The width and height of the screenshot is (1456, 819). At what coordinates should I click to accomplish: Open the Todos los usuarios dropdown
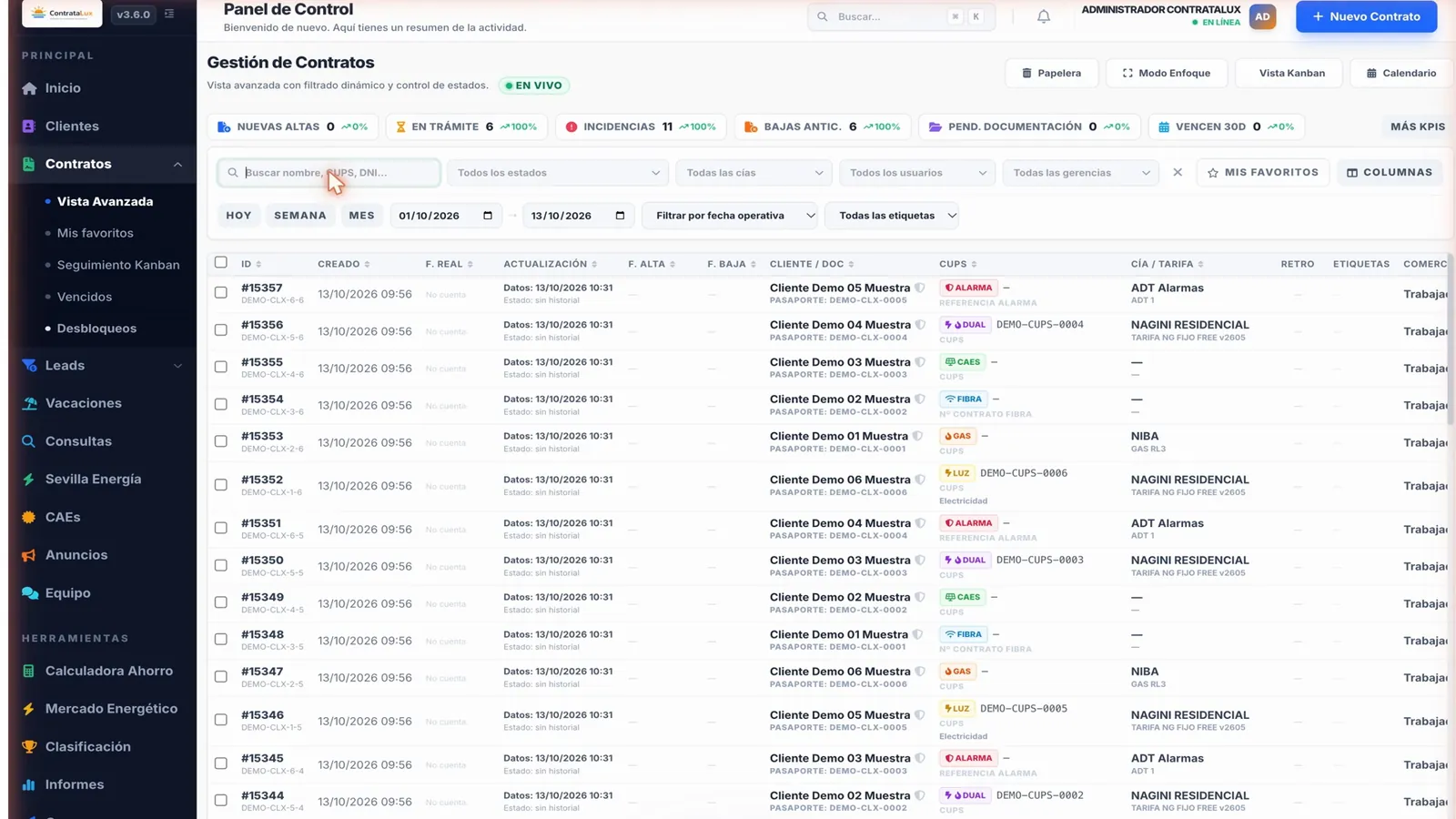pos(917,173)
